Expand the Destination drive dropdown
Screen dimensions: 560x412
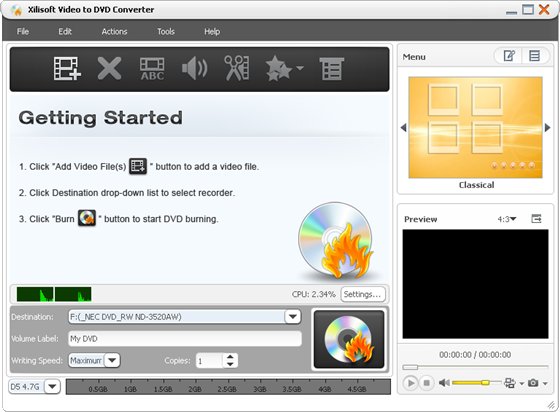pyautogui.click(x=292, y=317)
